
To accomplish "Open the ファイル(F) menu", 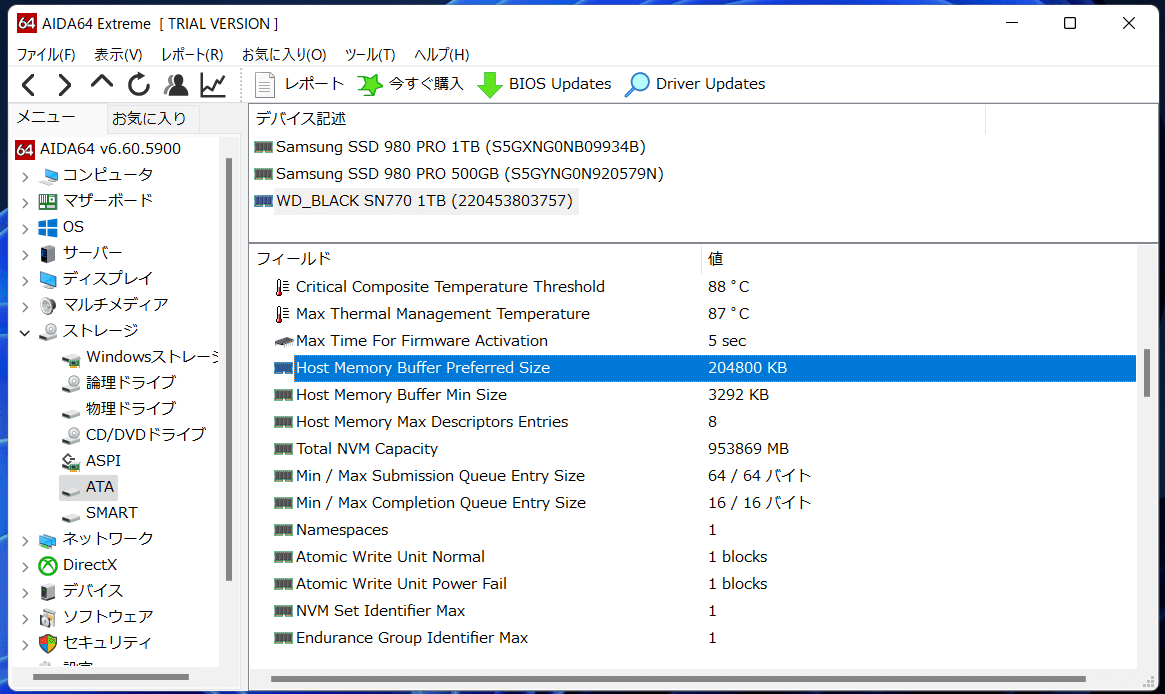I will (x=46, y=54).
